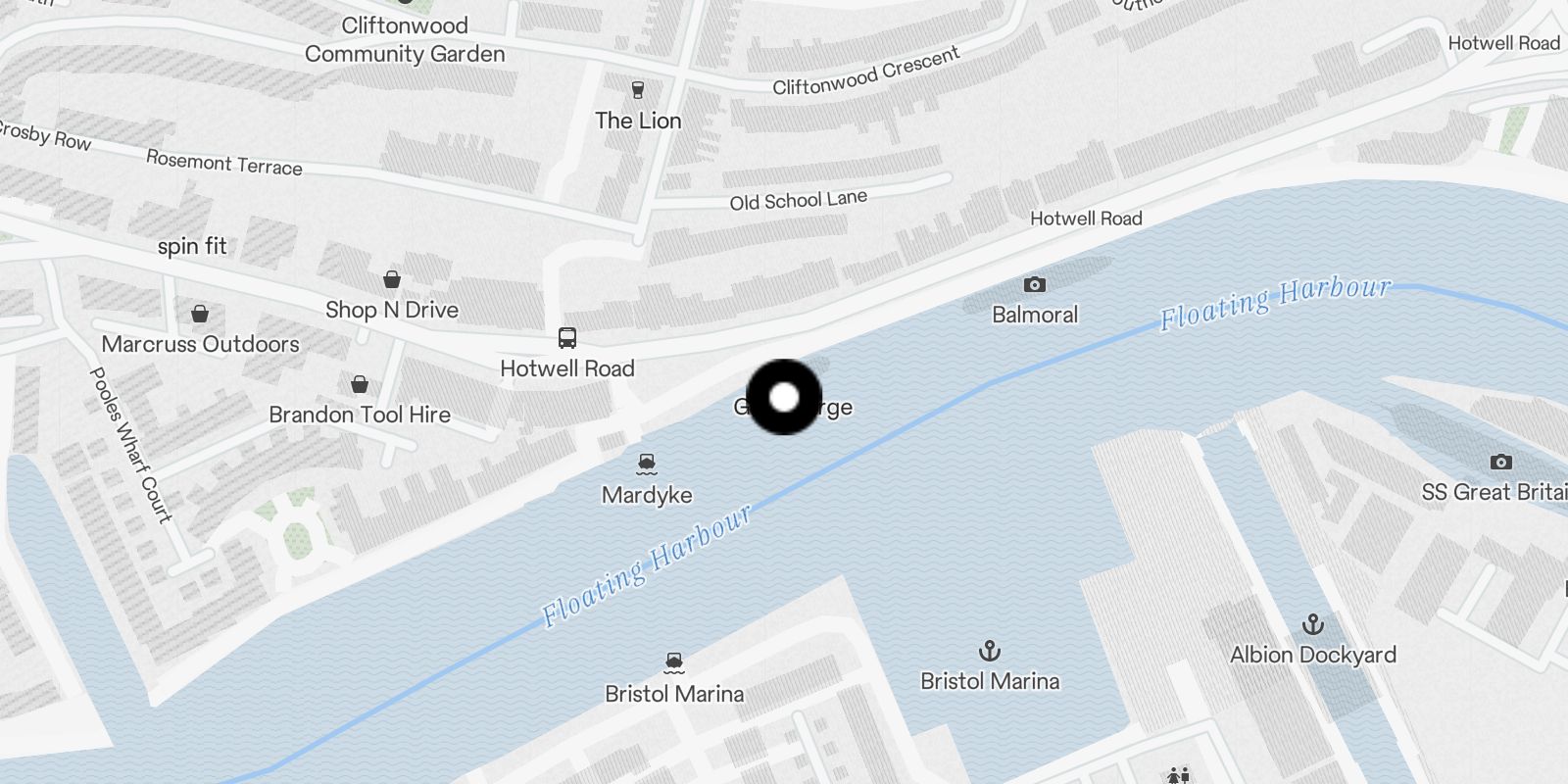Click The Lion pub icon
The height and width of the screenshot is (784, 1568).
click(638, 90)
